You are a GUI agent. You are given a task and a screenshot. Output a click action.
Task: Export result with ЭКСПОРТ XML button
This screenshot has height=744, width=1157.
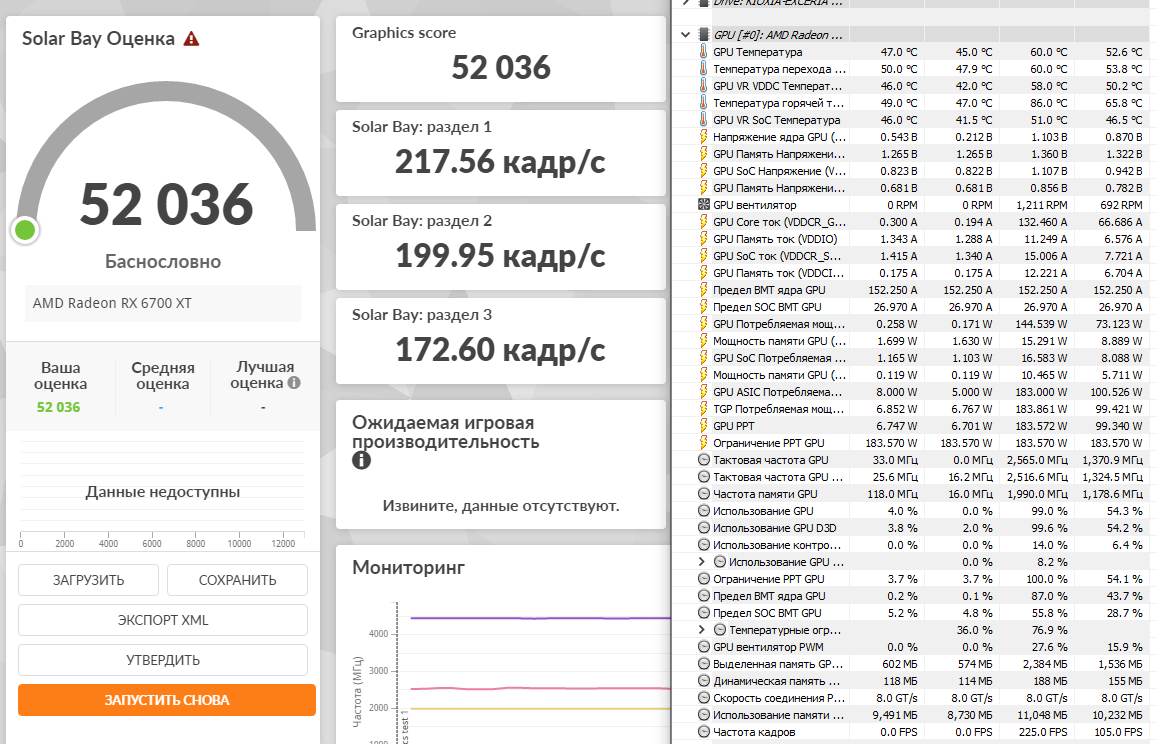point(163,620)
